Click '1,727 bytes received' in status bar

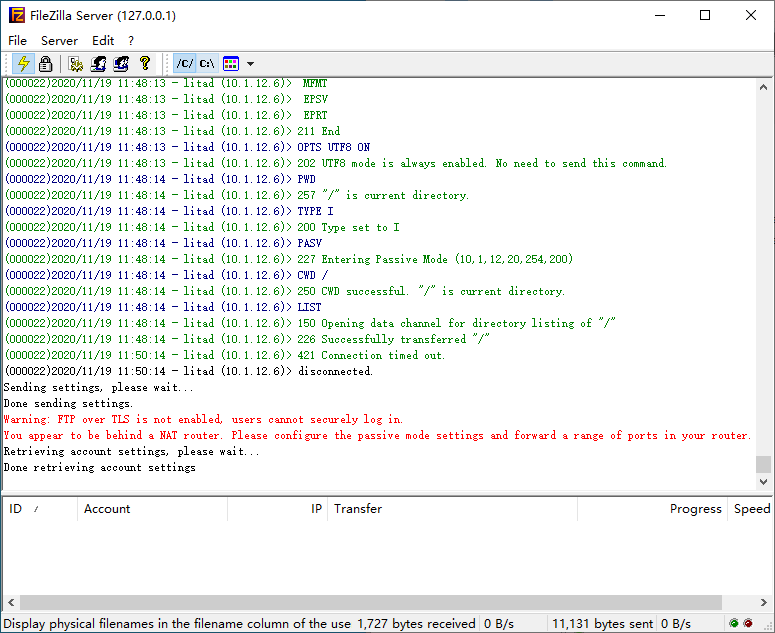point(416,624)
